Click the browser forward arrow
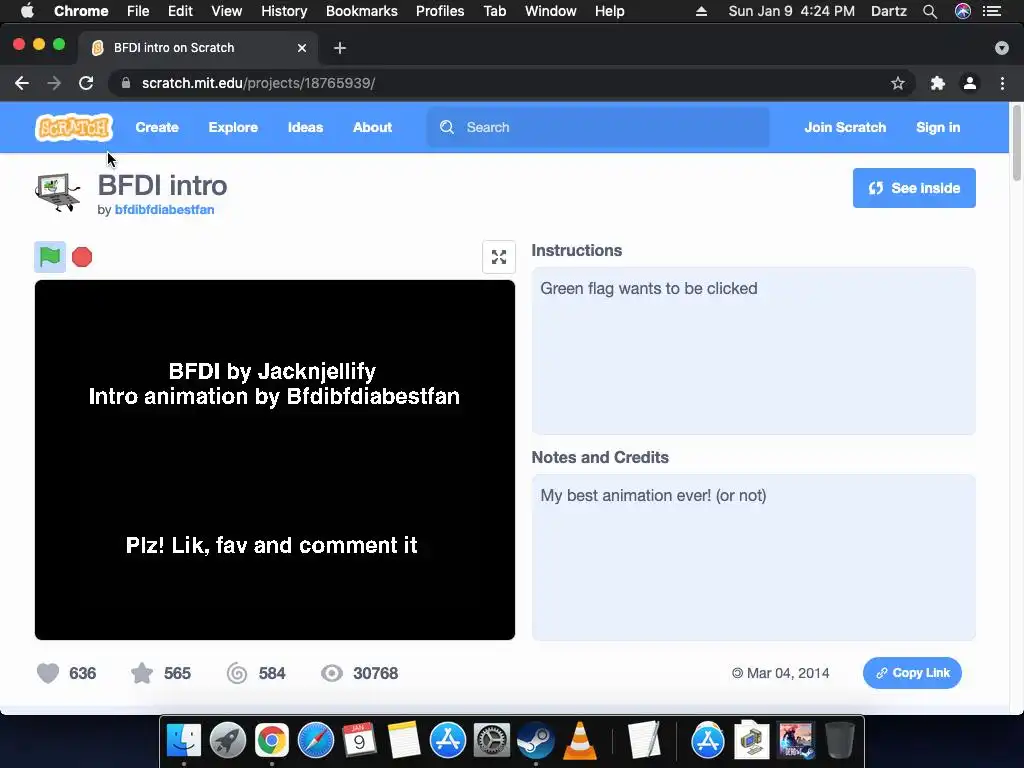 coord(54,83)
